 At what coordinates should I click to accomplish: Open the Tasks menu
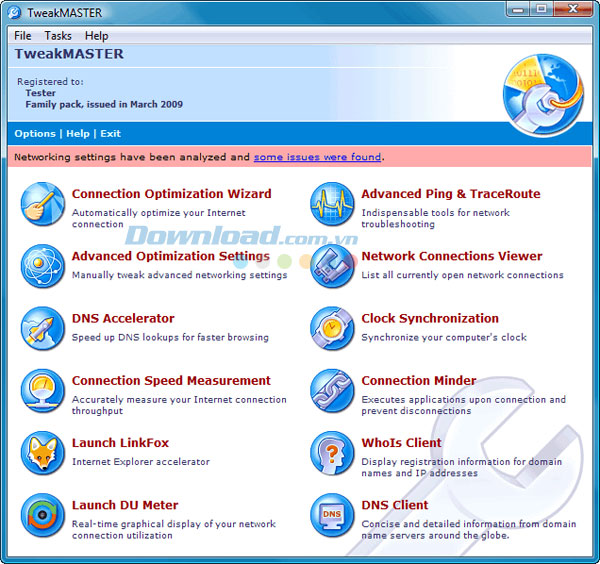(x=58, y=36)
